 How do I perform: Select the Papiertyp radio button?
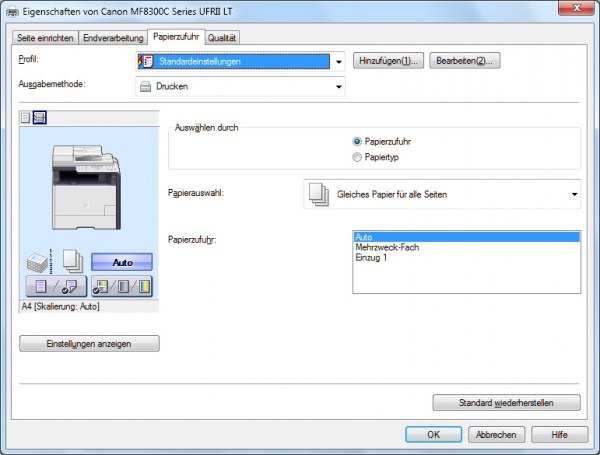358,157
